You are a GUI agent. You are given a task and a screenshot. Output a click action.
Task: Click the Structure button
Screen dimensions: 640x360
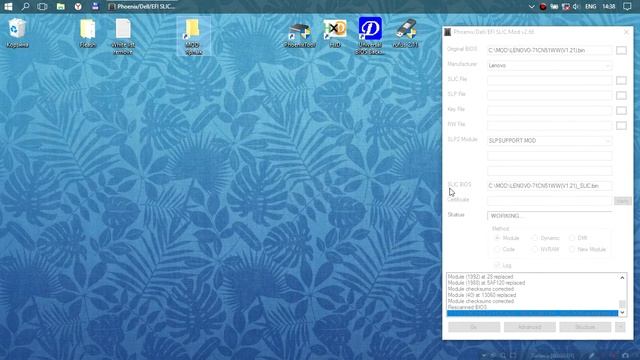click(x=585, y=327)
